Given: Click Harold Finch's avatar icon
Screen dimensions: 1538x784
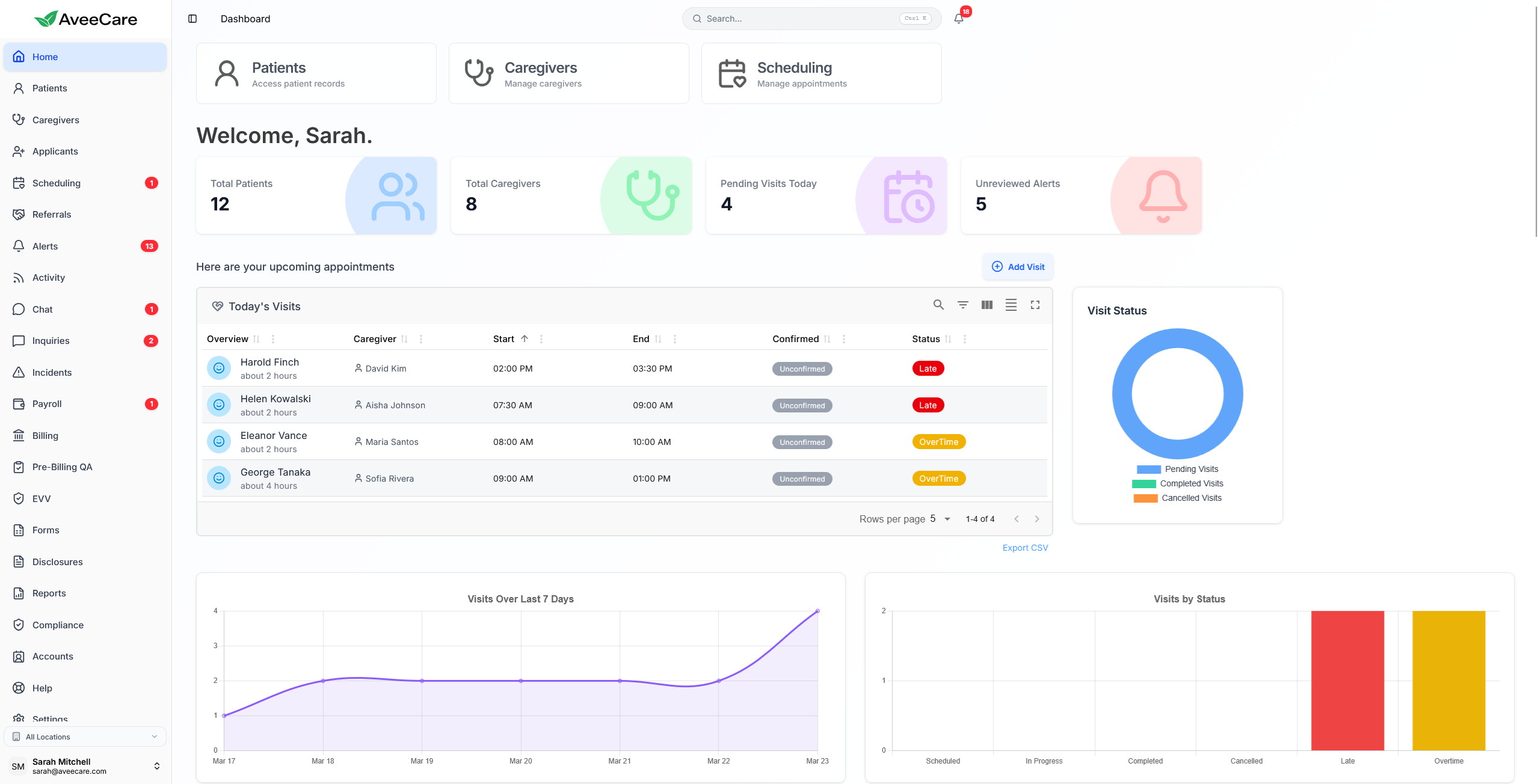Looking at the screenshot, I should click(219, 368).
